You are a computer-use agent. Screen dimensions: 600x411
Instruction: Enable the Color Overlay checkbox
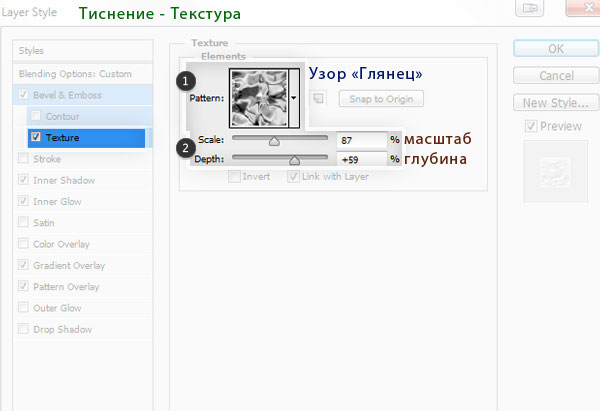pyautogui.click(x=23, y=243)
